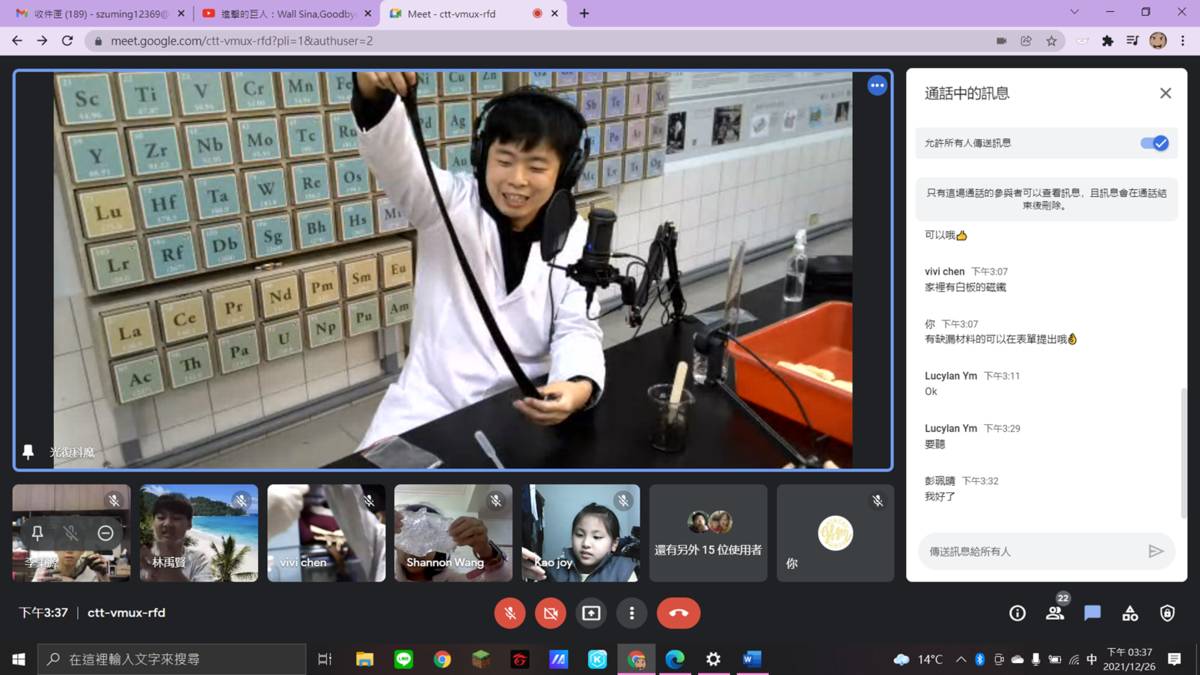Start presenting your screen
Image resolution: width=1200 pixels, height=675 pixels.
(591, 613)
